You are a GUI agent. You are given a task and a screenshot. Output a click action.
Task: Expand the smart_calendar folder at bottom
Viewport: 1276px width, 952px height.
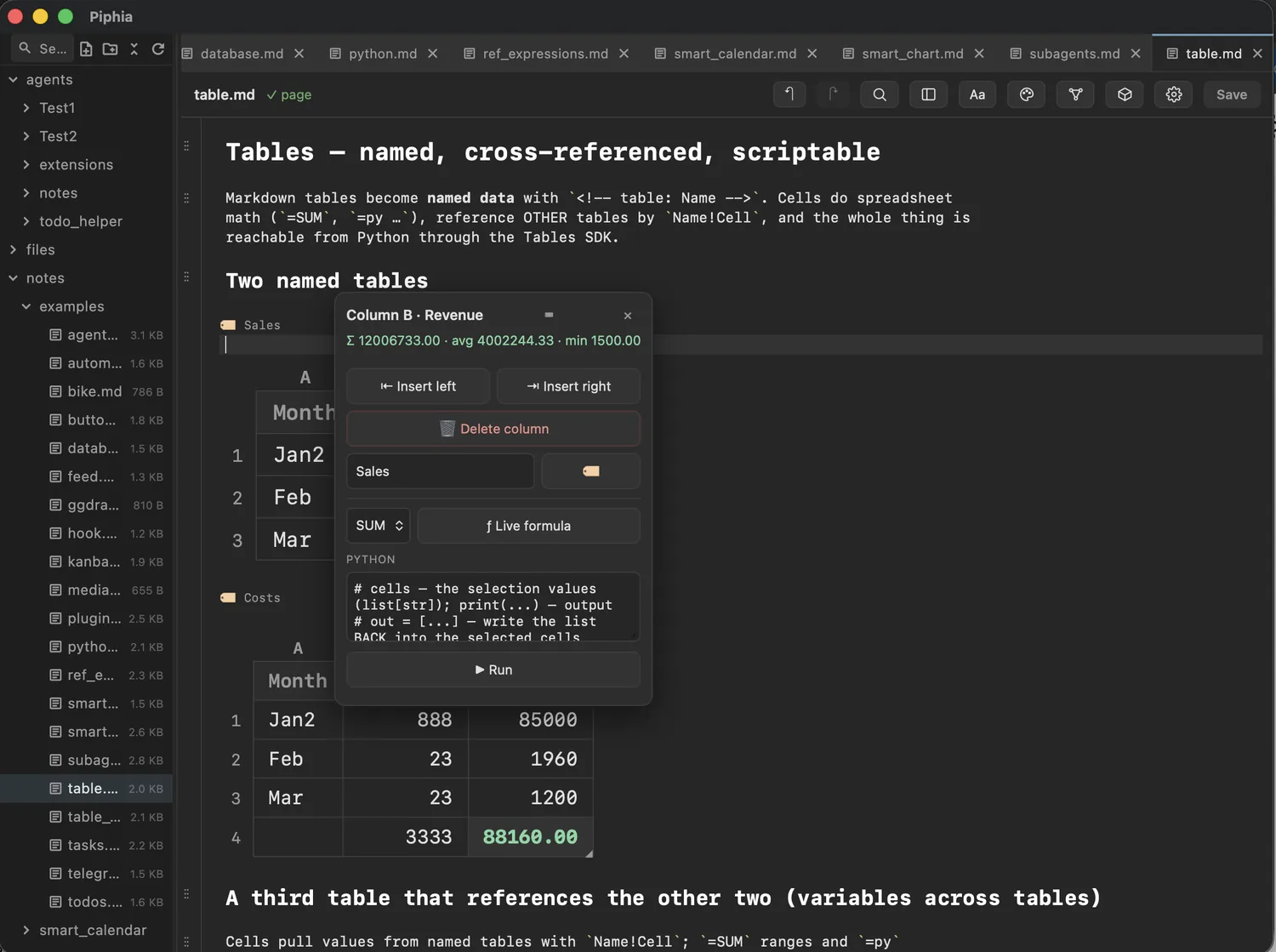point(26,930)
